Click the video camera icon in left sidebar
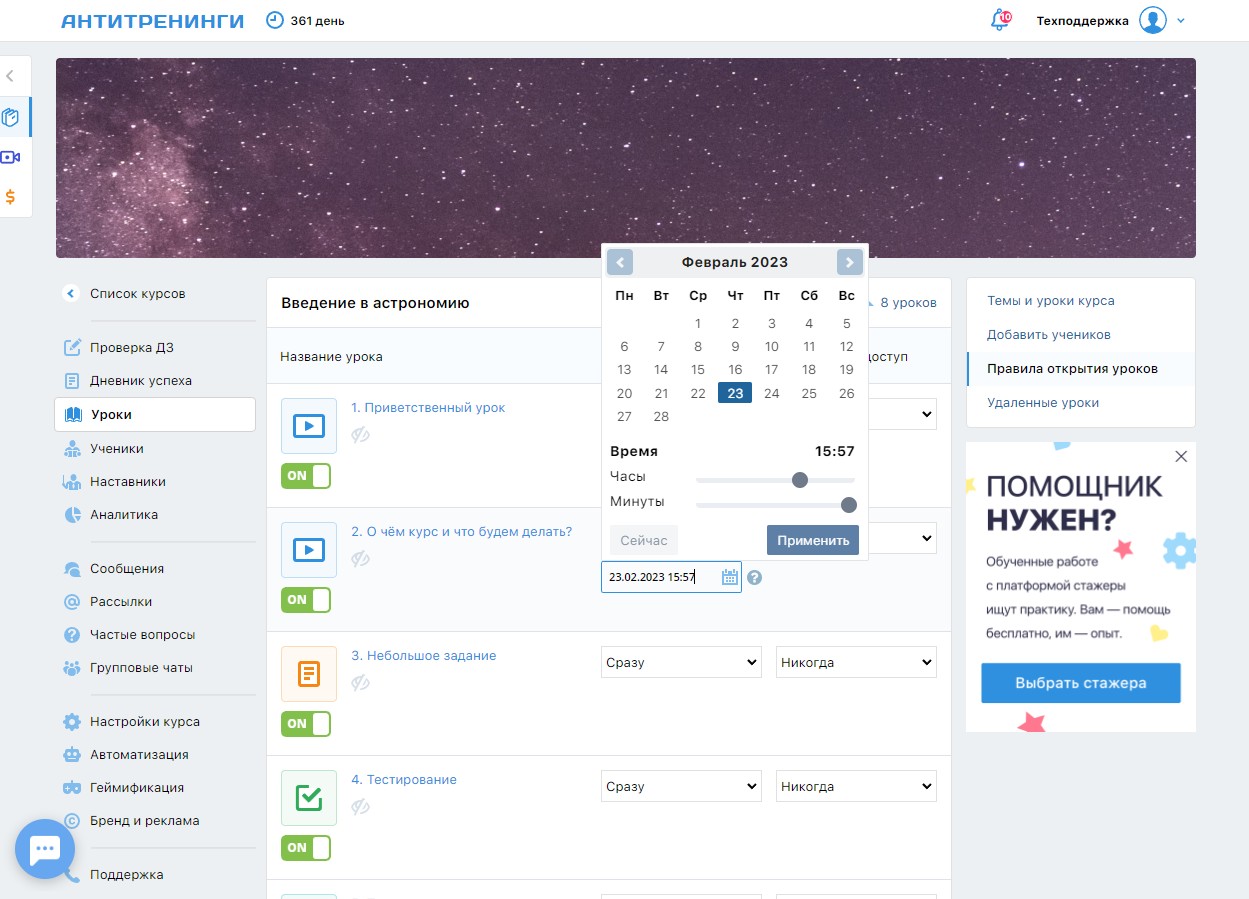The width and height of the screenshot is (1249, 899). [11, 157]
